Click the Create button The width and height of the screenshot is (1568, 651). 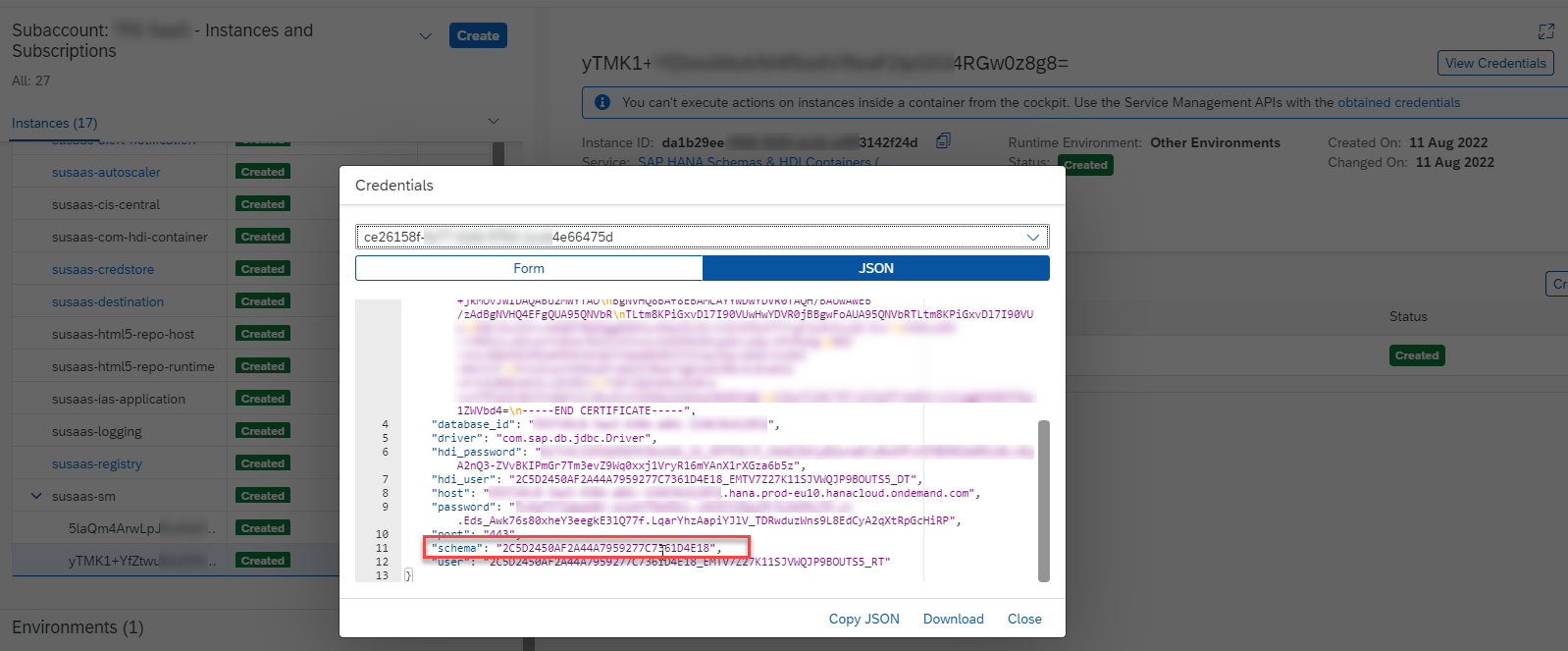pos(478,35)
